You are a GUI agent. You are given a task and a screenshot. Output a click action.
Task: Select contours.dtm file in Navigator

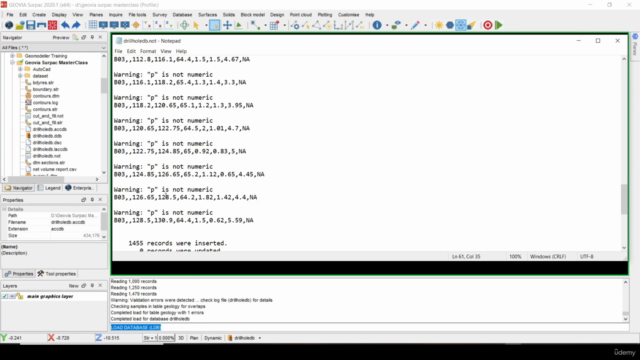(x=46, y=96)
